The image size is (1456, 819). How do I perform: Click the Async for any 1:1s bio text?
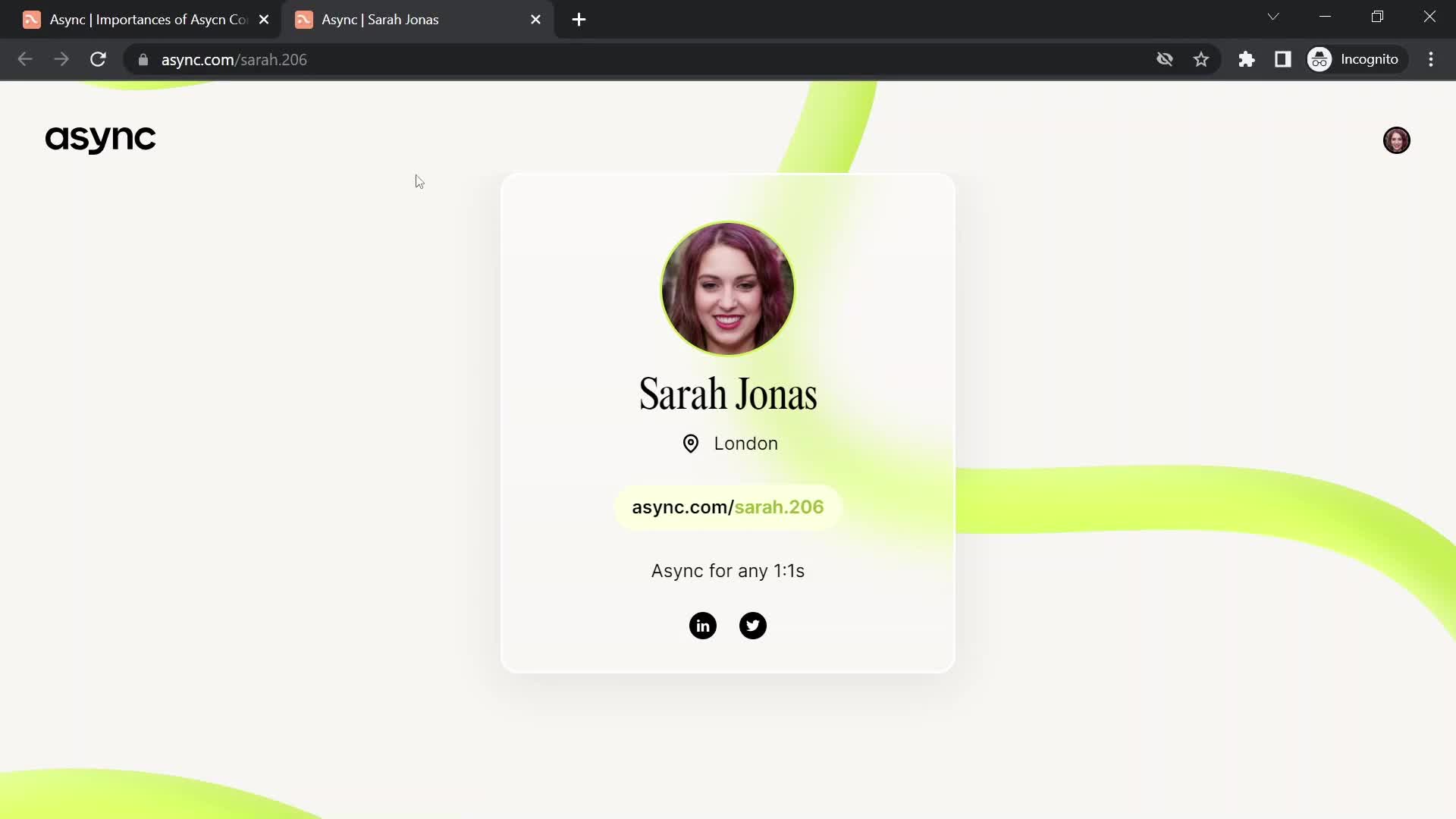(727, 571)
